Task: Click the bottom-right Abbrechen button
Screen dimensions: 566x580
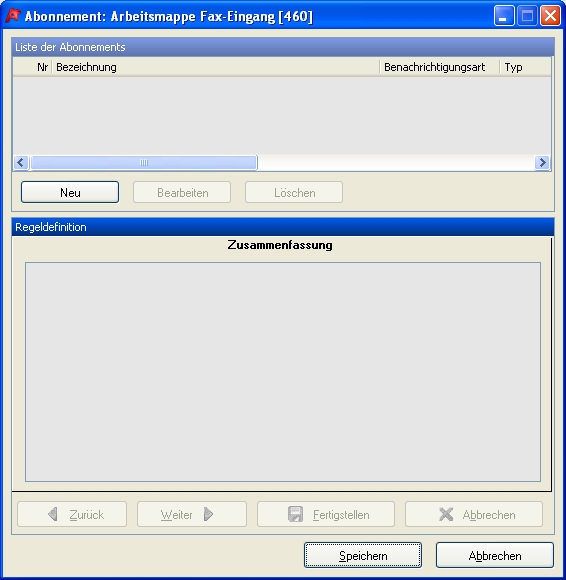Action: [x=495, y=555]
